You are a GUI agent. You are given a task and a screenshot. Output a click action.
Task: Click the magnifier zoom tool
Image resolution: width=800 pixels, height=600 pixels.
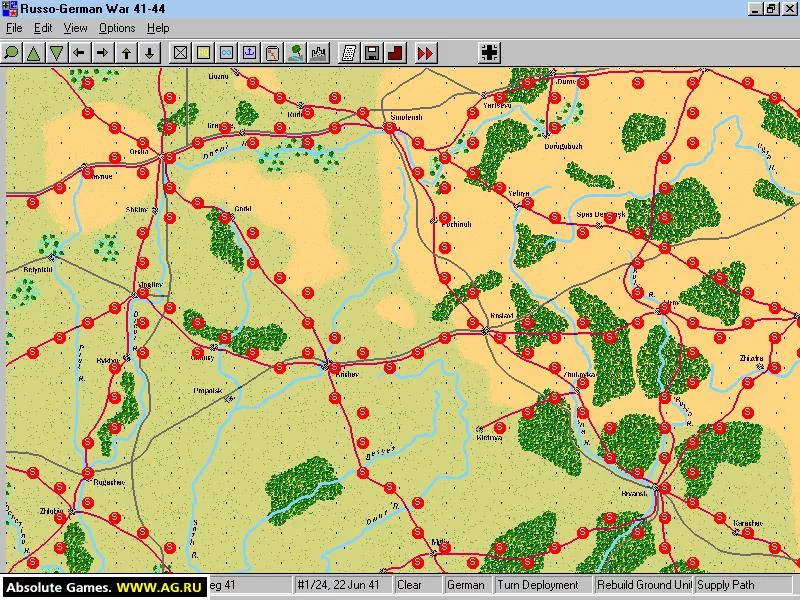tap(11, 53)
